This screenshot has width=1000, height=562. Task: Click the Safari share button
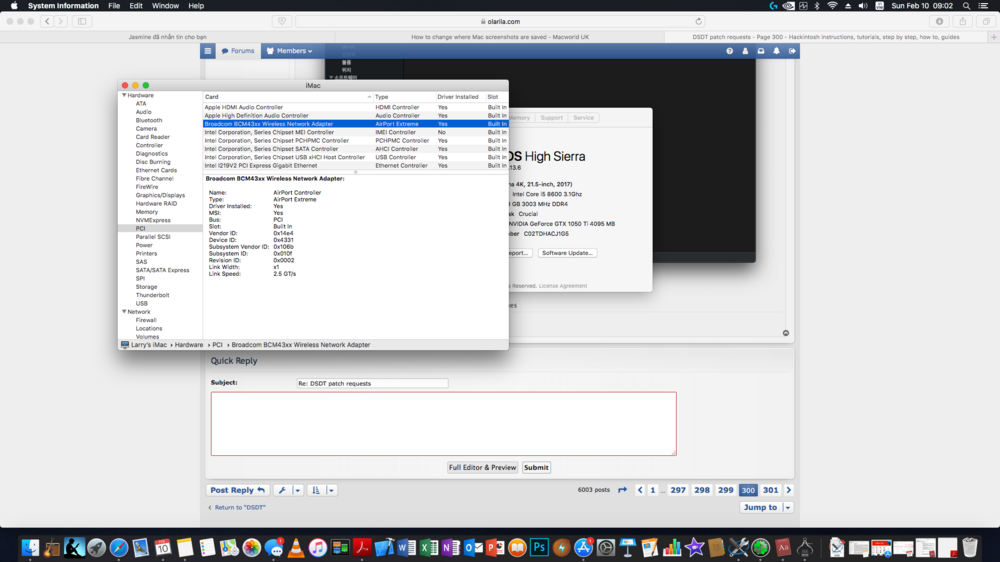point(962,21)
